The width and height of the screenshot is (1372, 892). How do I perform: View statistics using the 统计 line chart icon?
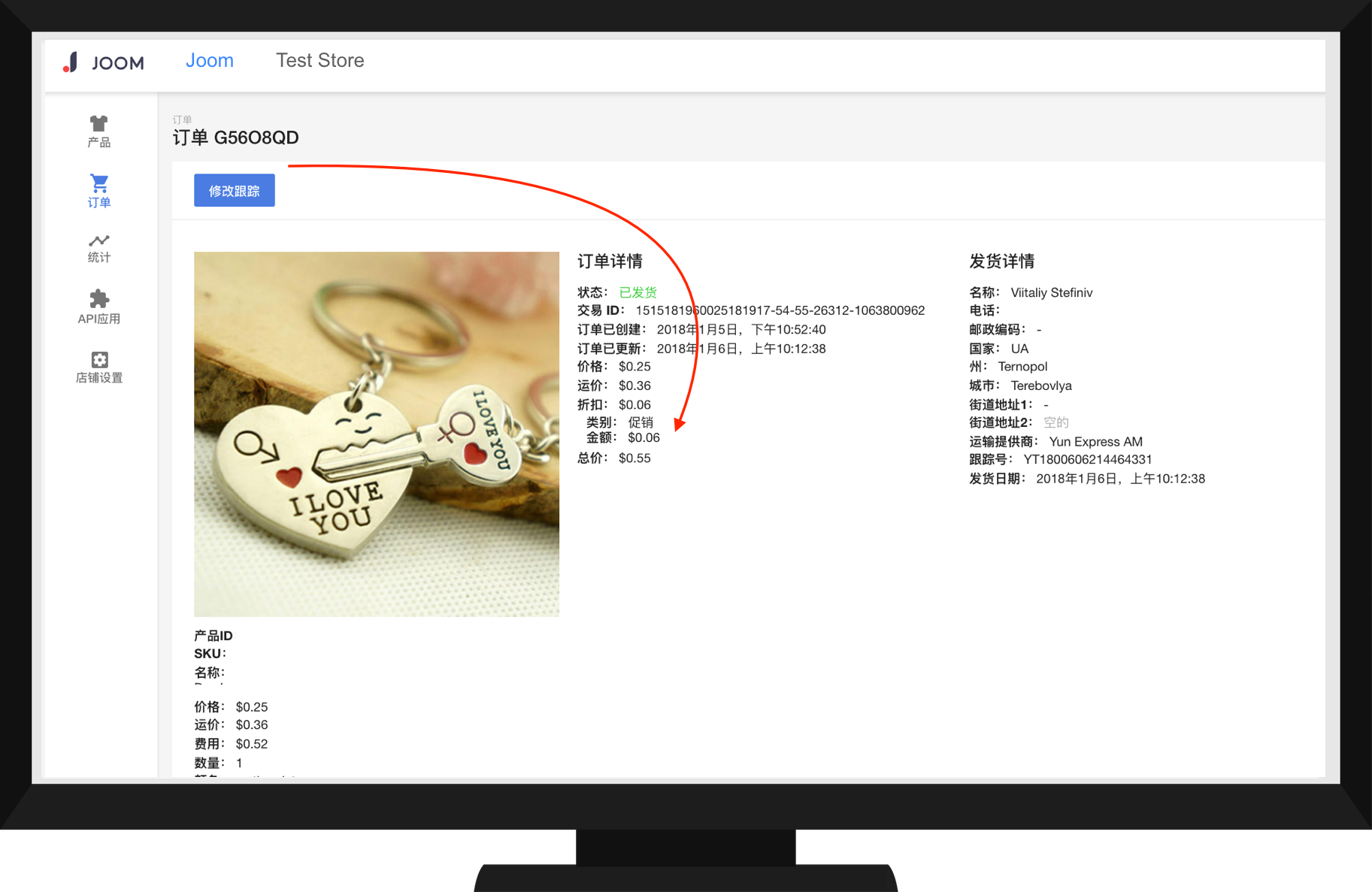[x=98, y=242]
